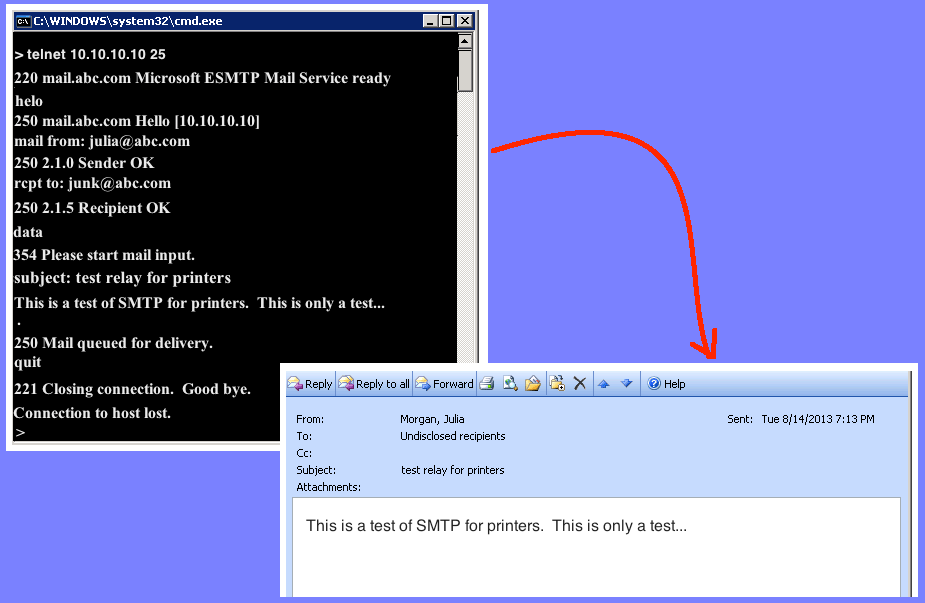The image size is (925, 603).
Task: Click '220 mail.abc.com Microsoft ESMTP' line
Action: click(202, 78)
